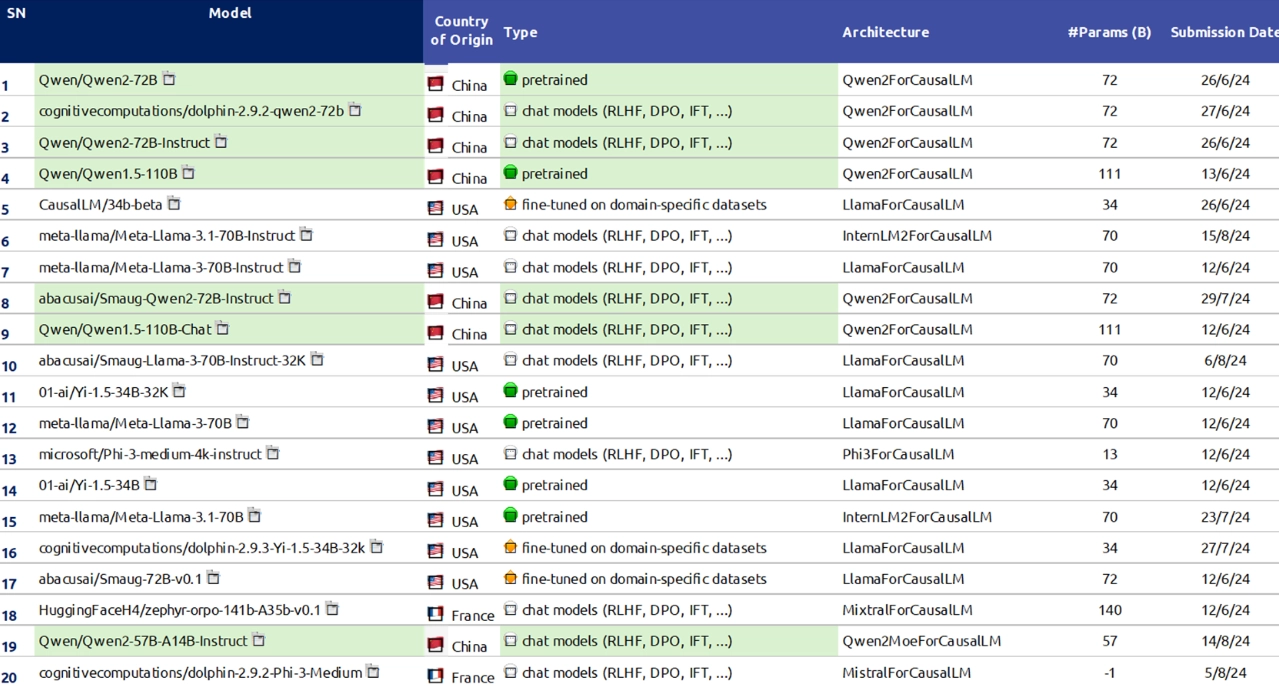
Task: Click the Architecture column header
Action: click(x=885, y=32)
